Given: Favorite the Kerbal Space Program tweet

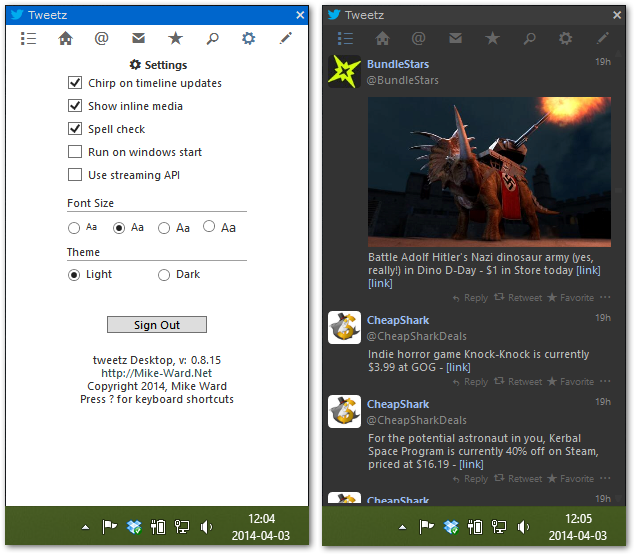Looking at the screenshot, I should 570,479.
